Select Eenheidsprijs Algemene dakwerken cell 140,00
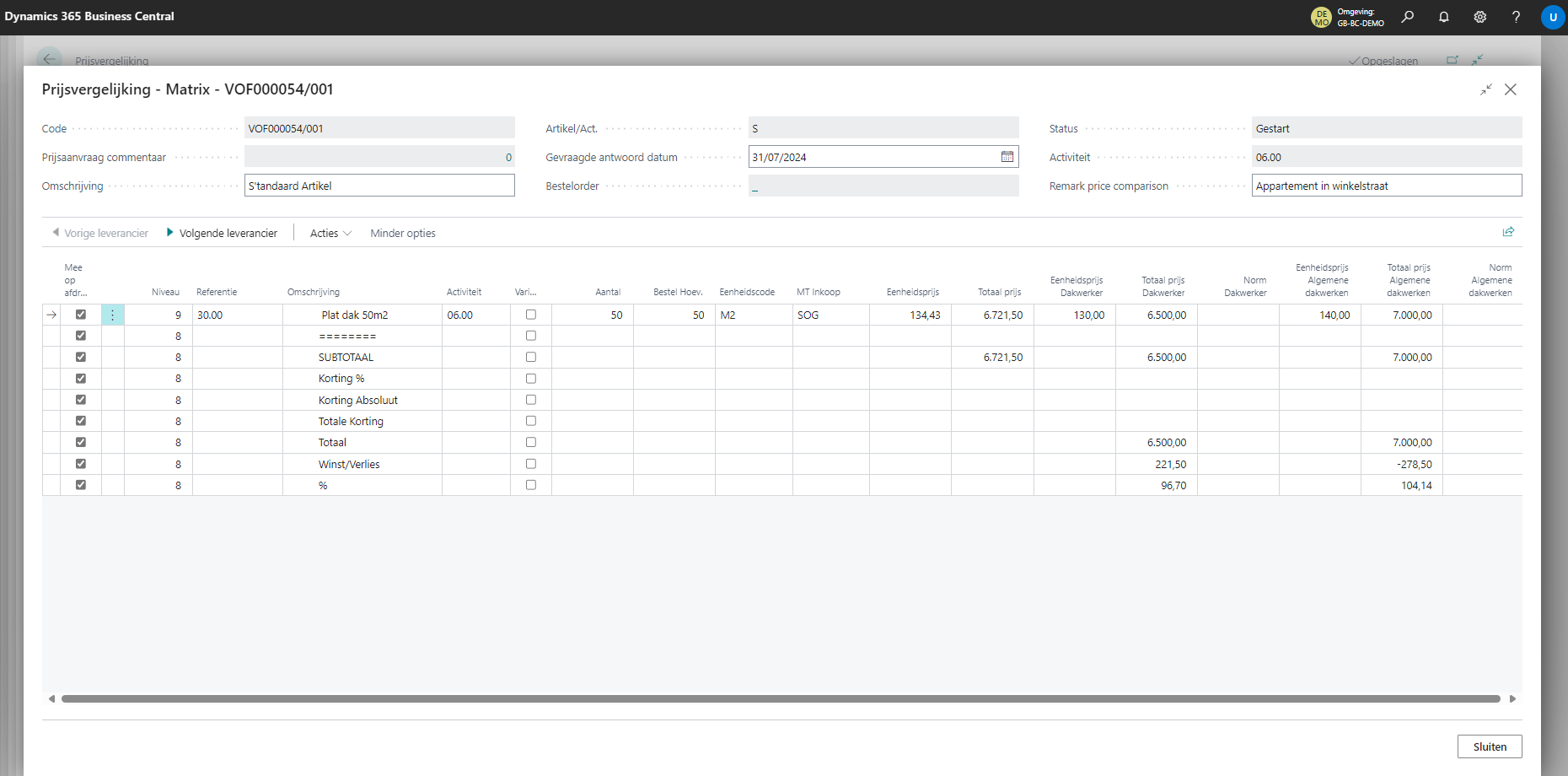This screenshot has height=776, width=1568. (1320, 315)
